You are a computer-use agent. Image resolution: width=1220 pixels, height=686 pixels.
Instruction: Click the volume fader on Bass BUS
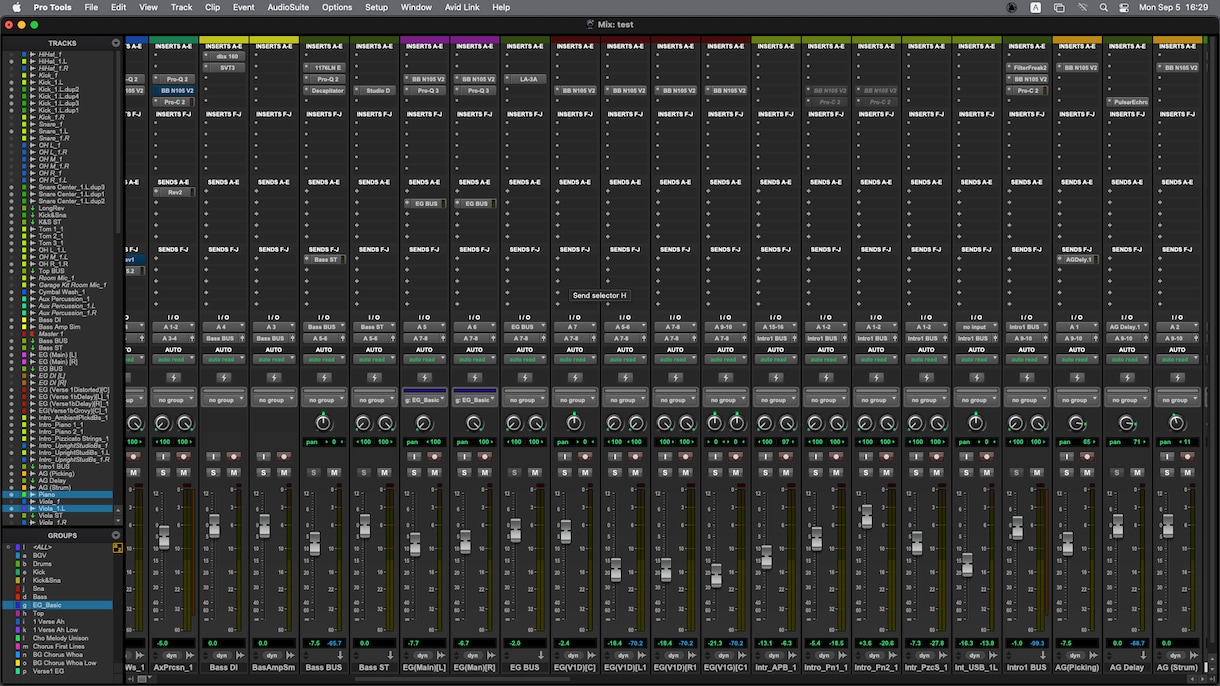point(314,544)
